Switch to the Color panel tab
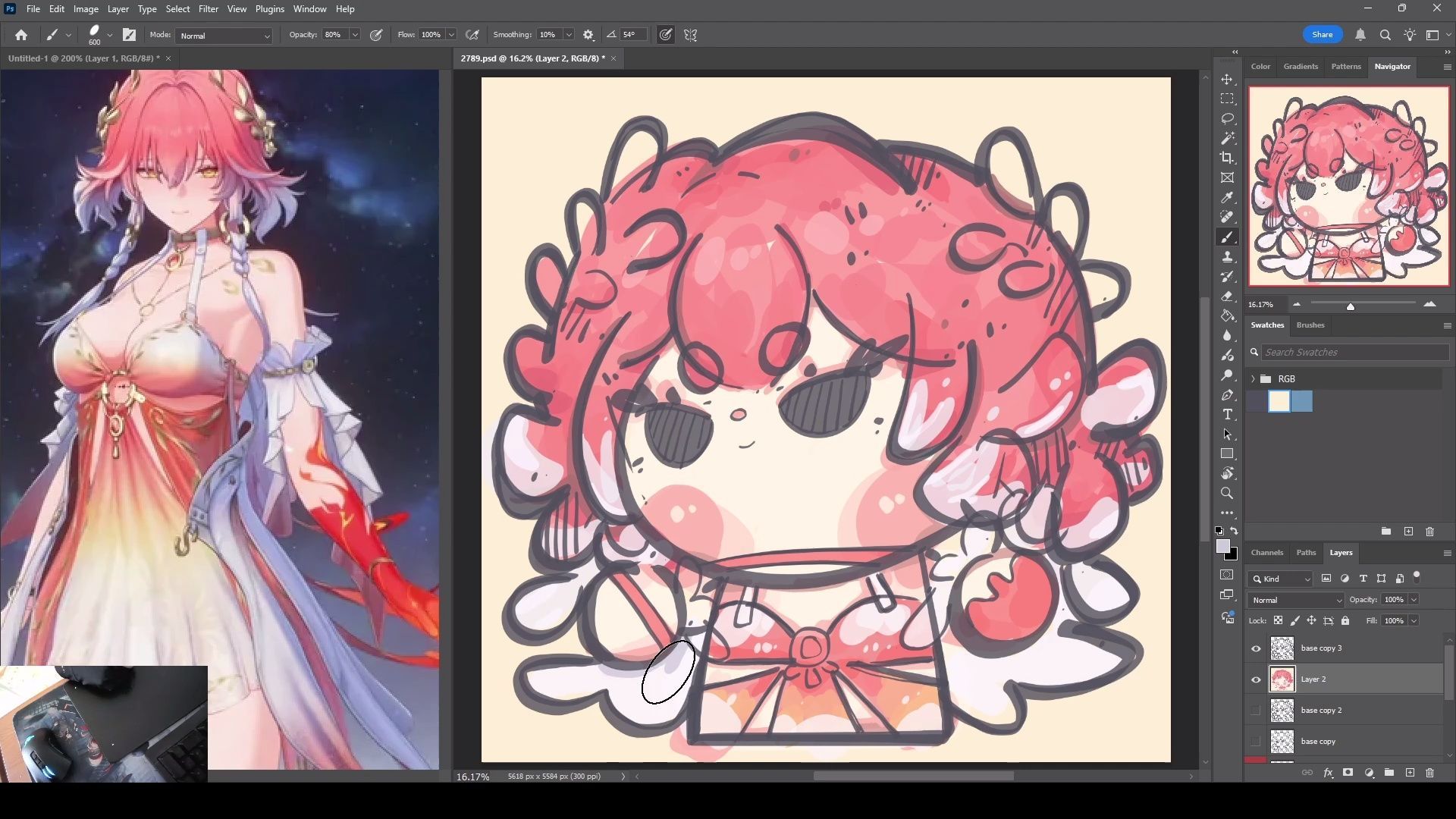Screen dimensions: 1456x819 (x=1260, y=67)
